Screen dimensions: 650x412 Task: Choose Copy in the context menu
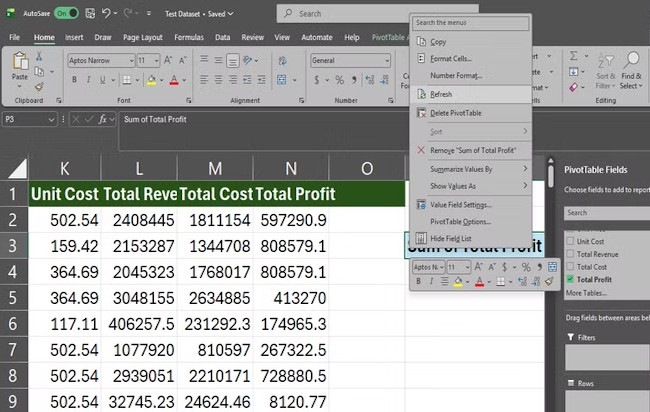473,41
